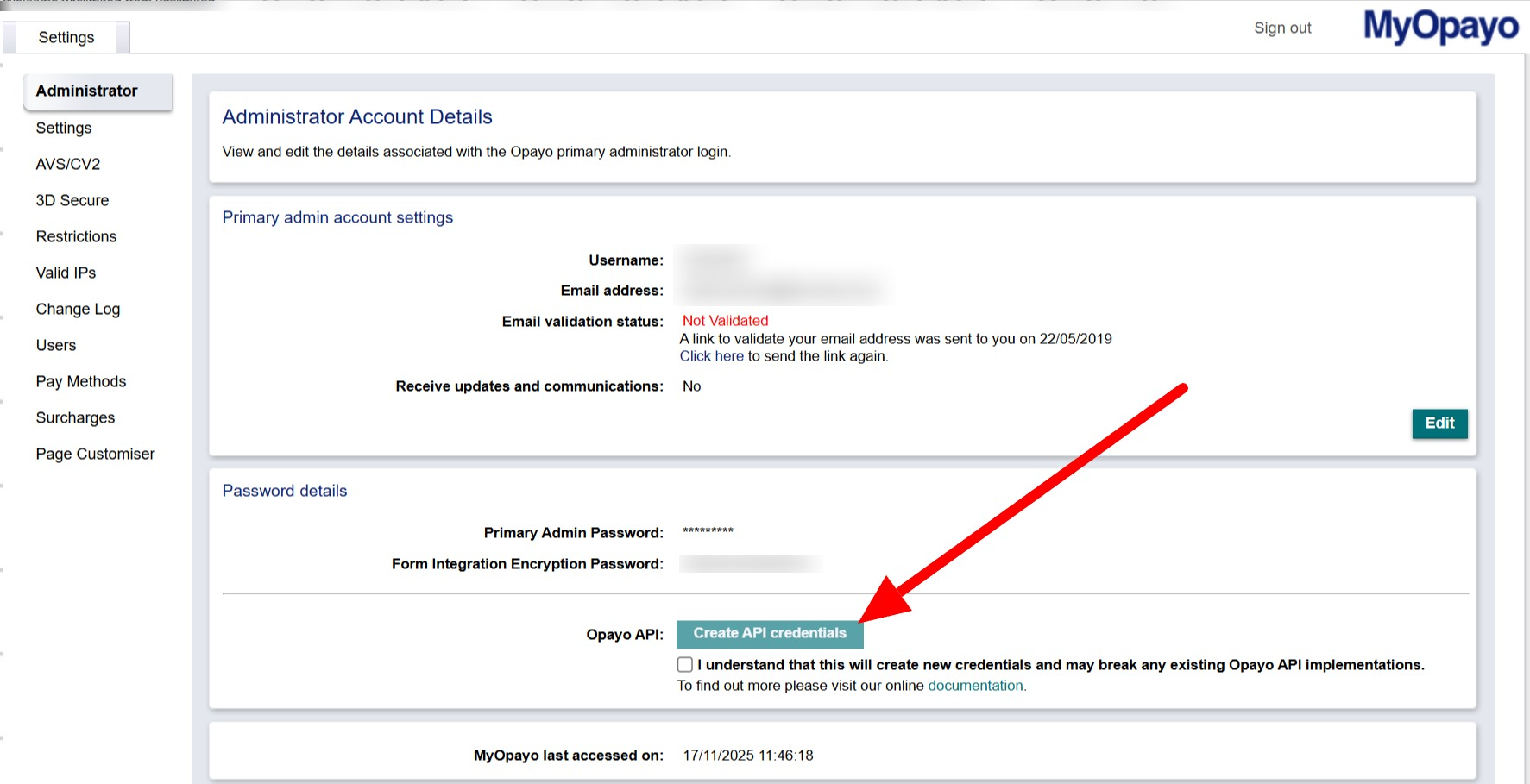This screenshot has width=1530, height=784.
Task: Click the 'Administrator Account Details' heading
Action: tap(357, 116)
